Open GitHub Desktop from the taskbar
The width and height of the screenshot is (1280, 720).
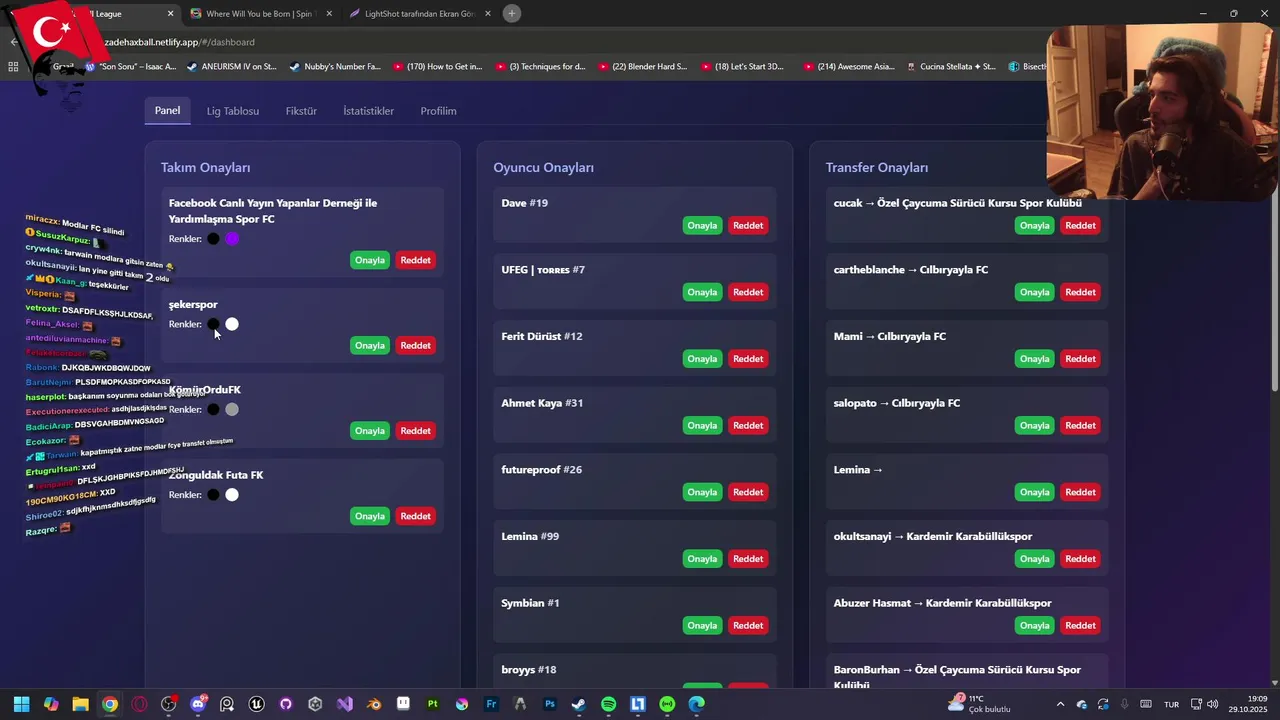coord(286,704)
